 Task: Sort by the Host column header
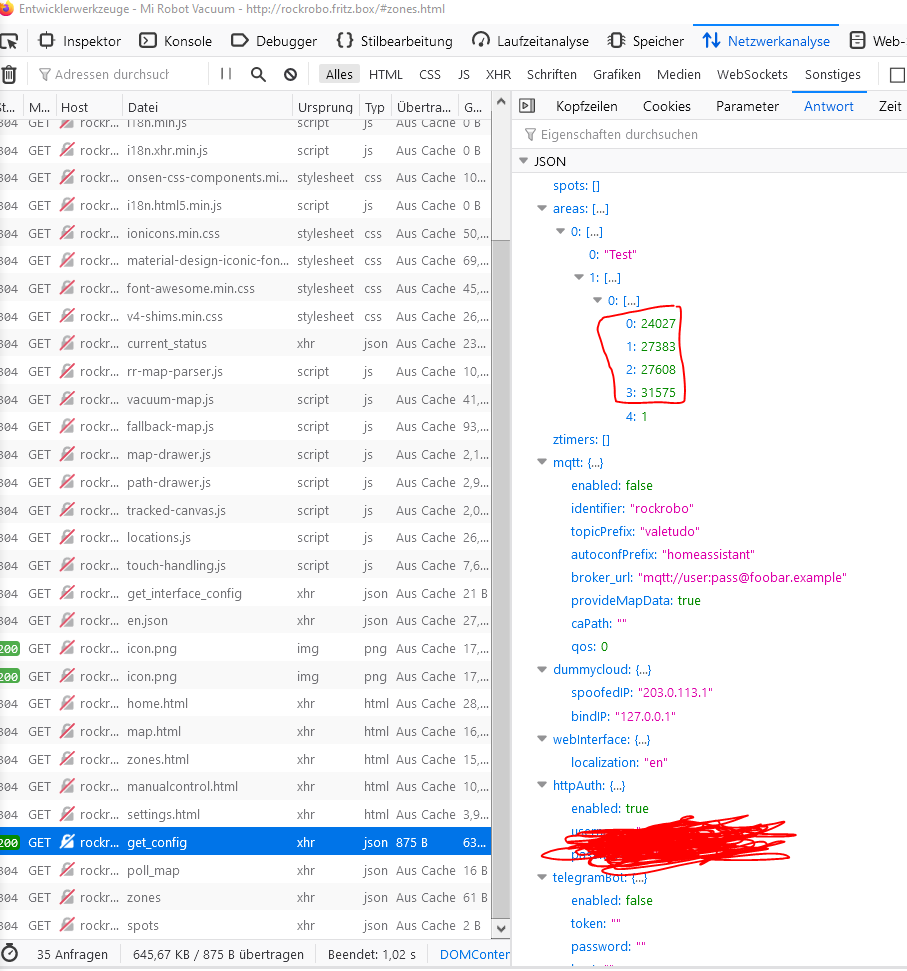[x=89, y=107]
